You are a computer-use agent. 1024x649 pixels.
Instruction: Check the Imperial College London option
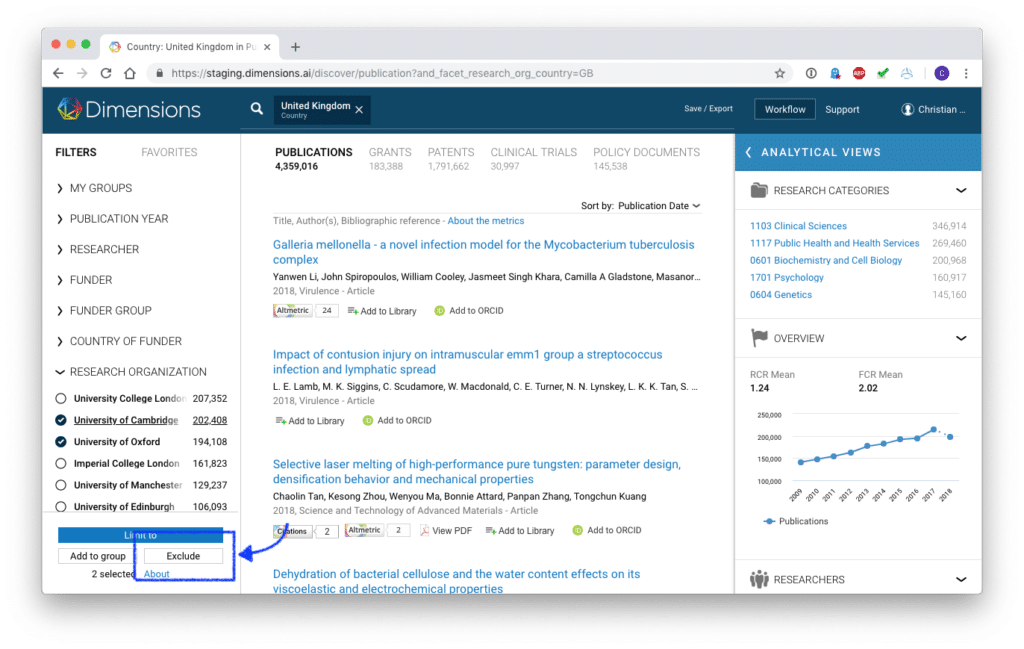tap(61, 463)
